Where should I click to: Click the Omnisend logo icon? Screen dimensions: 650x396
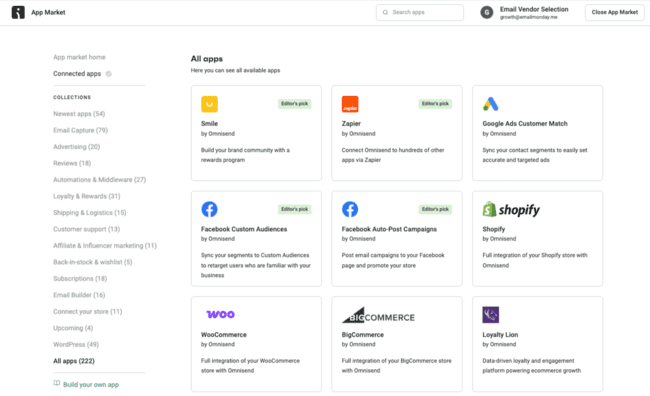pyautogui.click(x=18, y=12)
